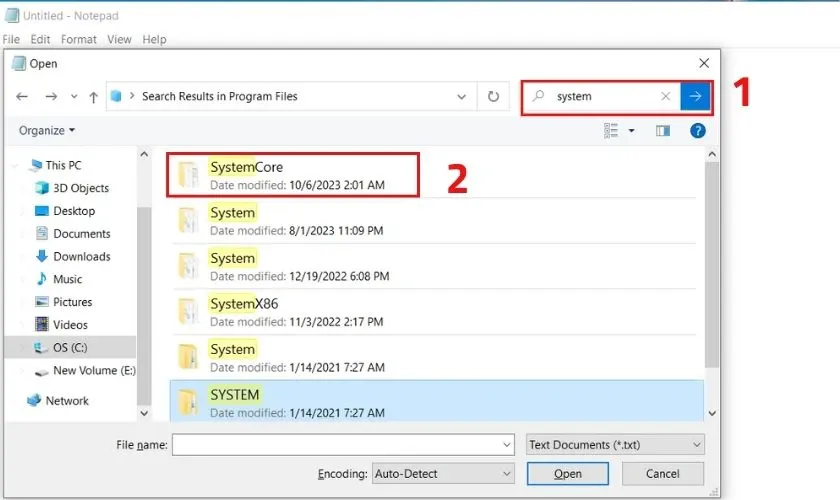
Task: Expand address bar history dropdown
Action: (461, 97)
